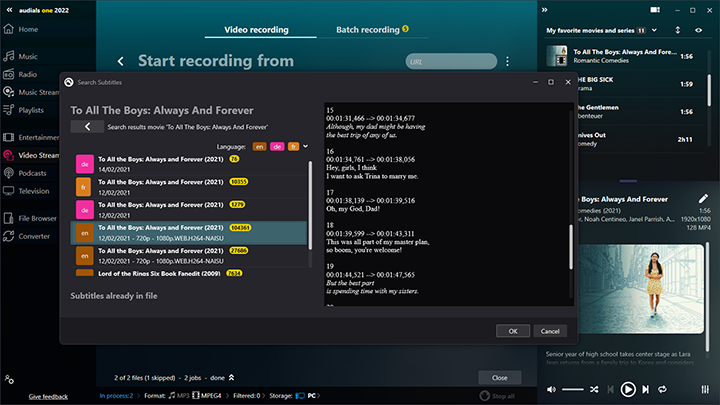
Task: Expand the jobs status chevron
Action: pyautogui.click(x=231, y=377)
